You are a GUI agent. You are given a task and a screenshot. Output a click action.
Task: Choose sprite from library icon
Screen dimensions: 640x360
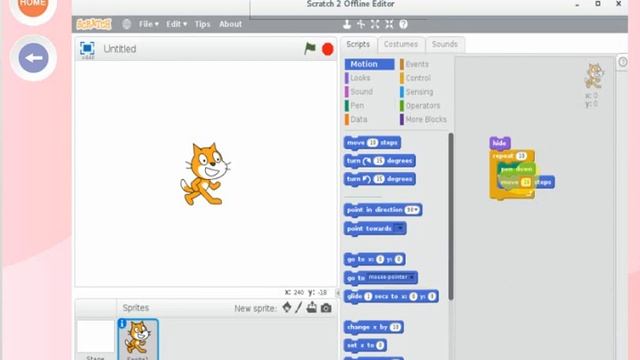click(x=287, y=307)
